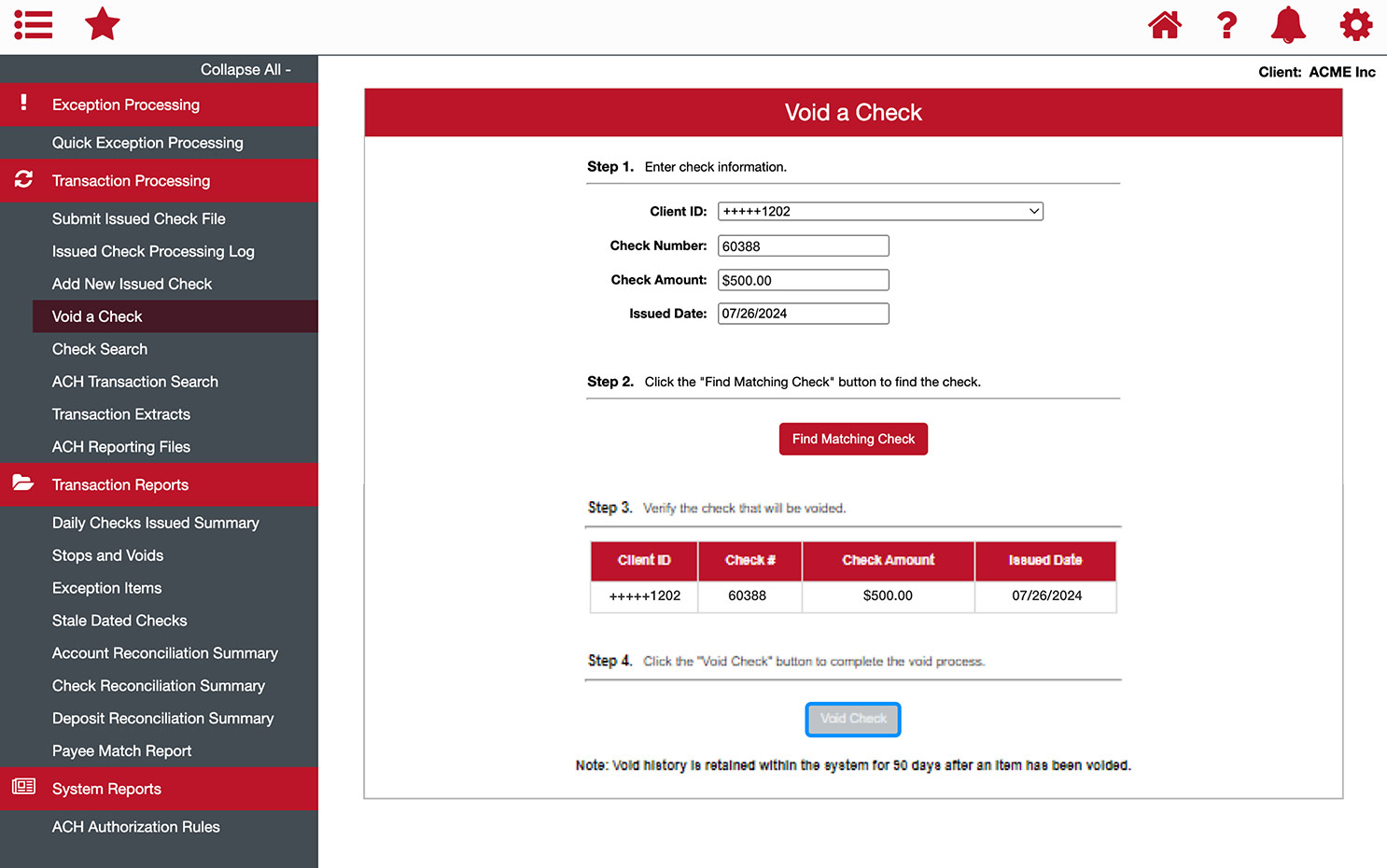This screenshot has width=1387, height=868.
Task: Go to home via house icon
Action: pyautogui.click(x=1165, y=24)
